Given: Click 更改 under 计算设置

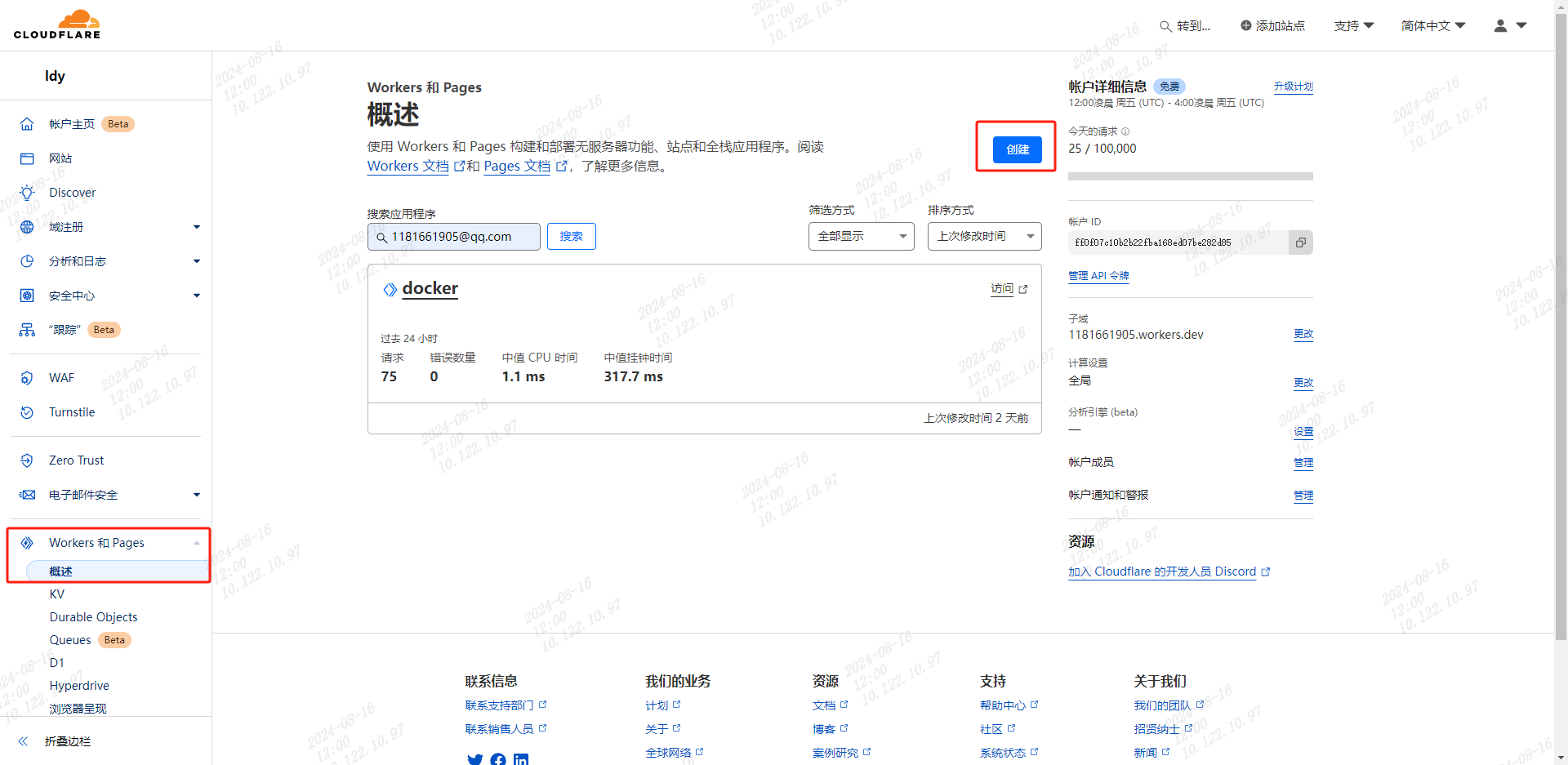Looking at the screenshot, I should coord(1303,383).
